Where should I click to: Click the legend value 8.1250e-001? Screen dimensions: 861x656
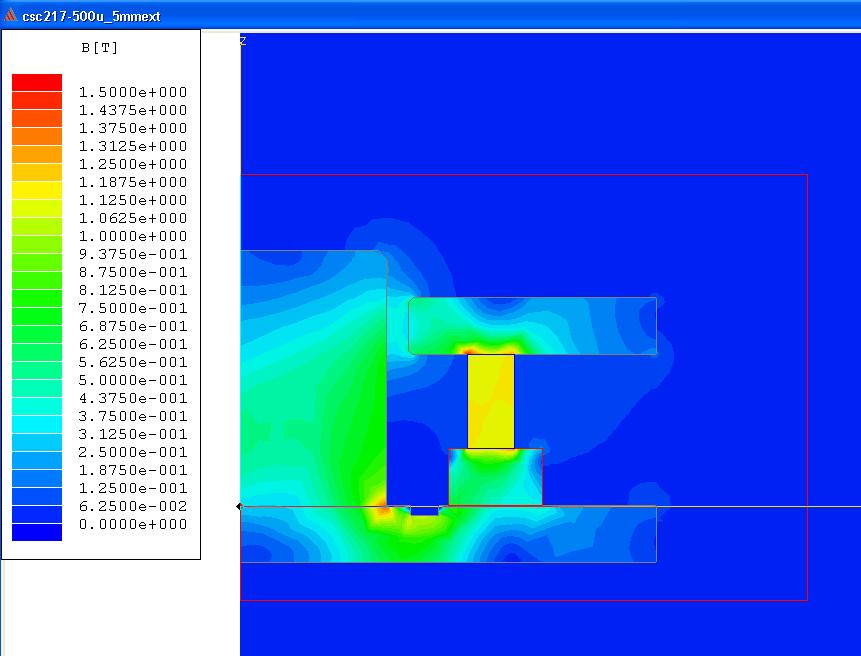coord(133,290)
